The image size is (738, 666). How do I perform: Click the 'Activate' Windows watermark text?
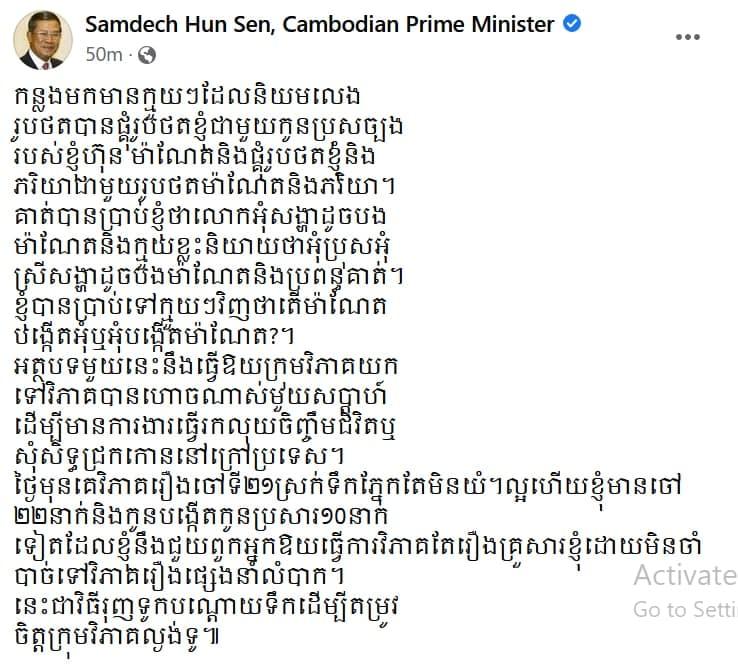(x=685, y=575)
